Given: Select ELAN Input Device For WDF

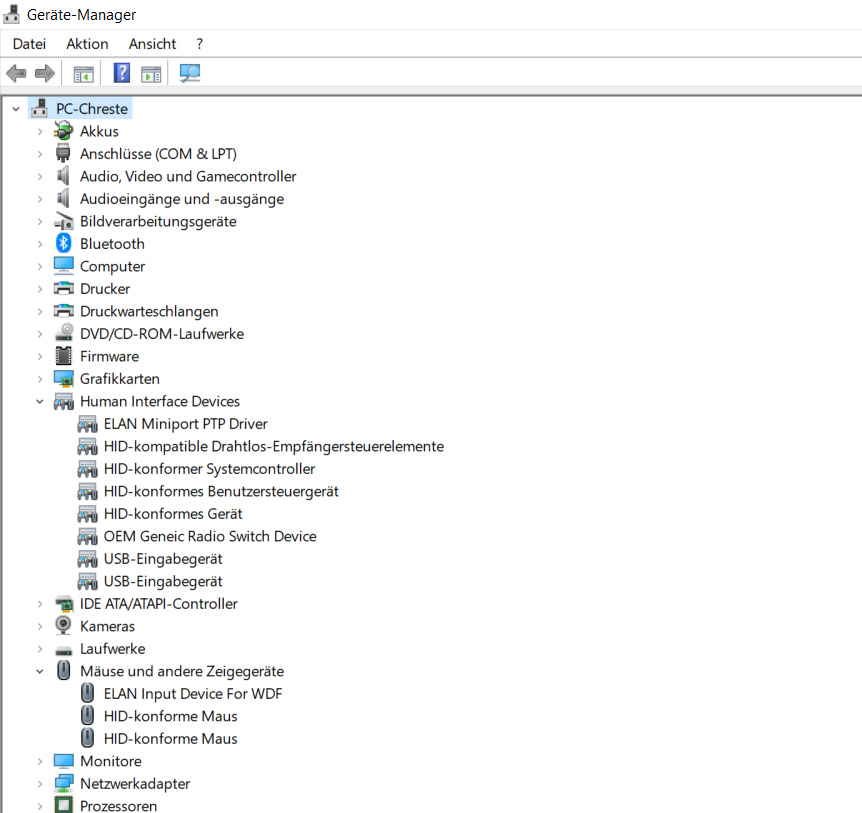Looking at the screenshot, I should [192, 694].
